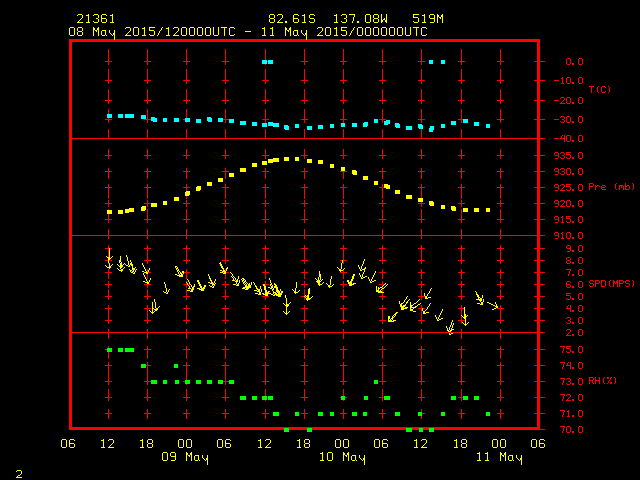Click the 925.0 pressure tick label

coord(569,188)
